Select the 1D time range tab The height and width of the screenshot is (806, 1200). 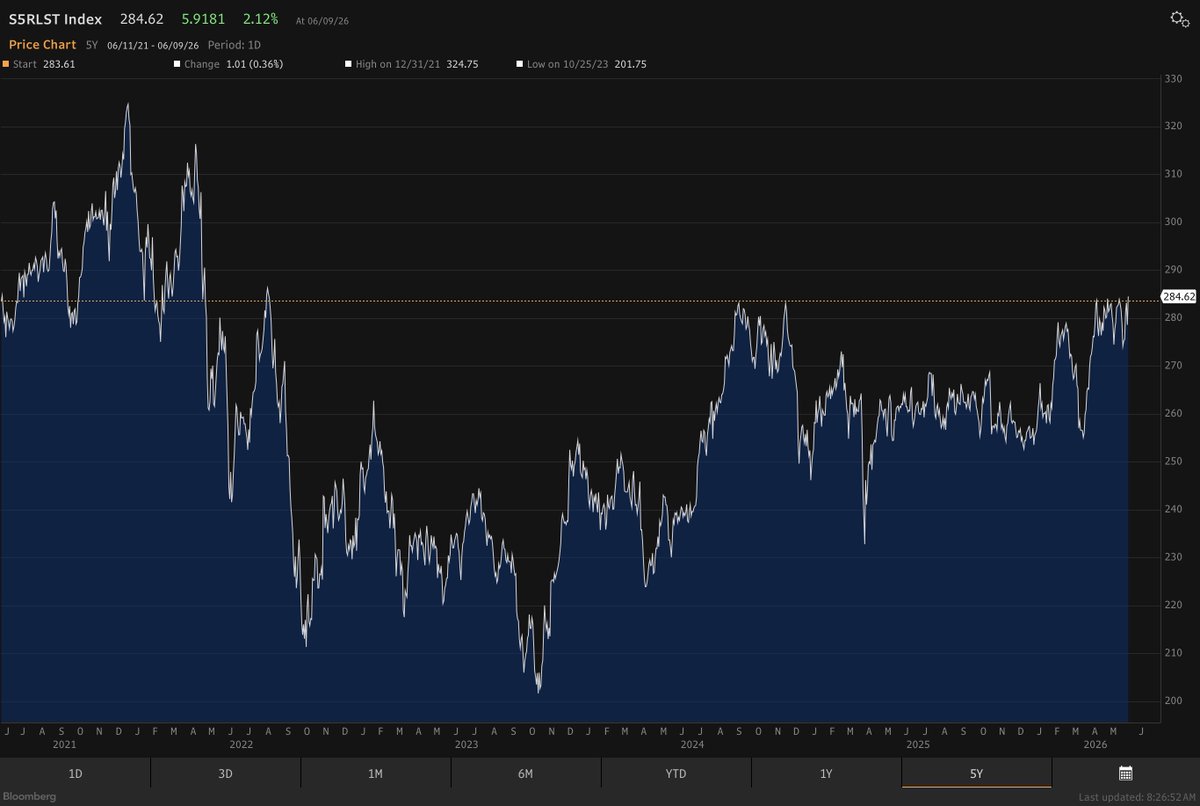pos(75,773)
